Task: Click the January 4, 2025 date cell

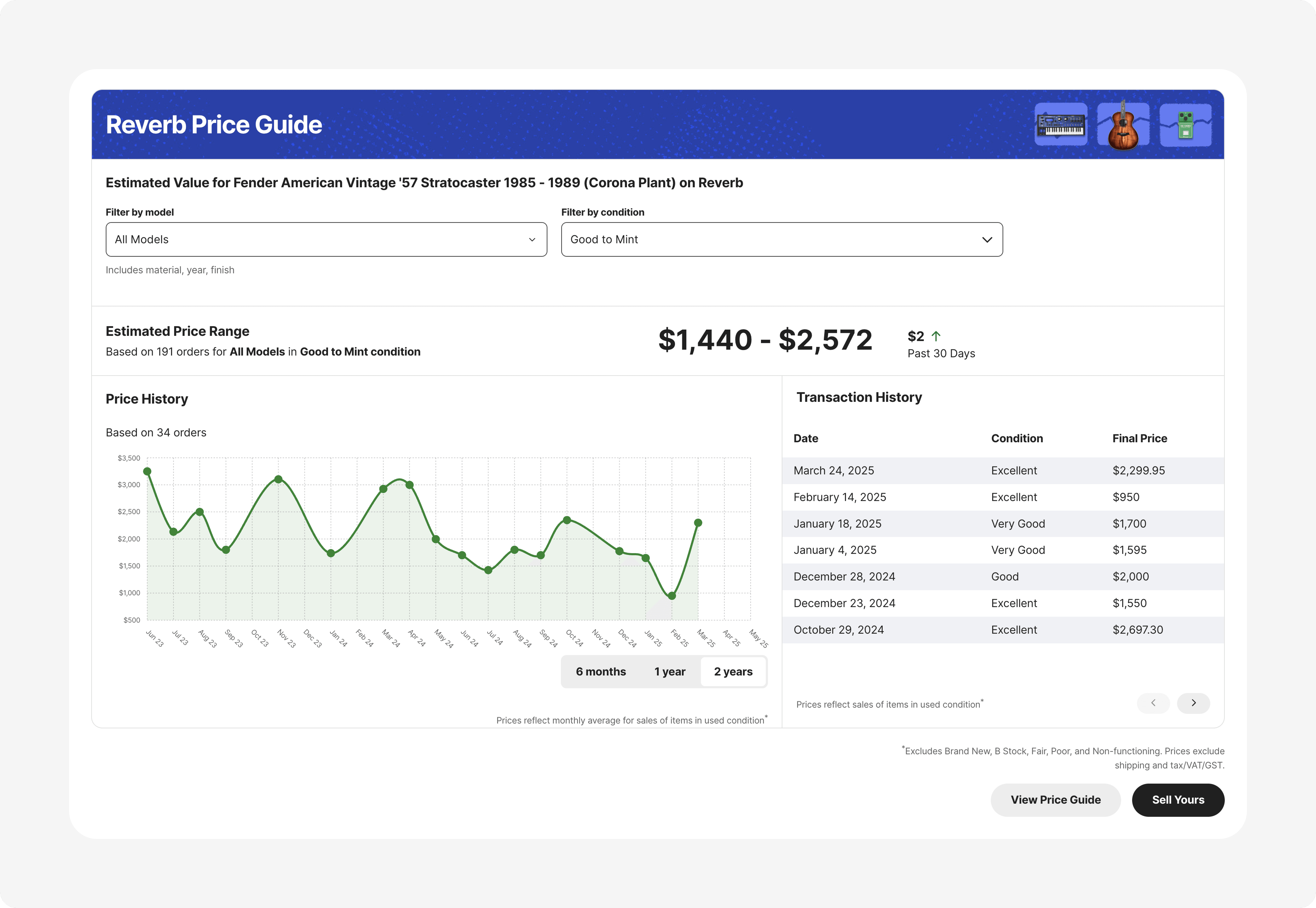Action: [x=835, y=550]
